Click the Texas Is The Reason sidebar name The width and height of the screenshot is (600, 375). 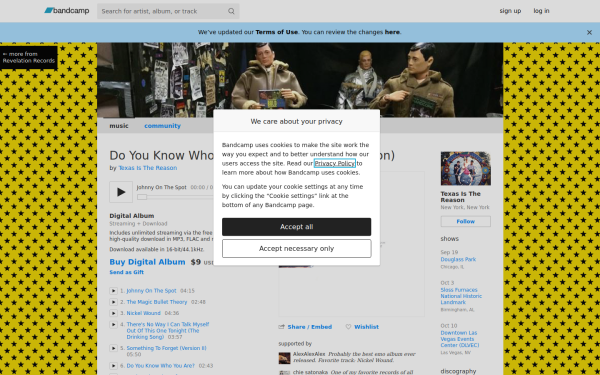click(460, 197)
